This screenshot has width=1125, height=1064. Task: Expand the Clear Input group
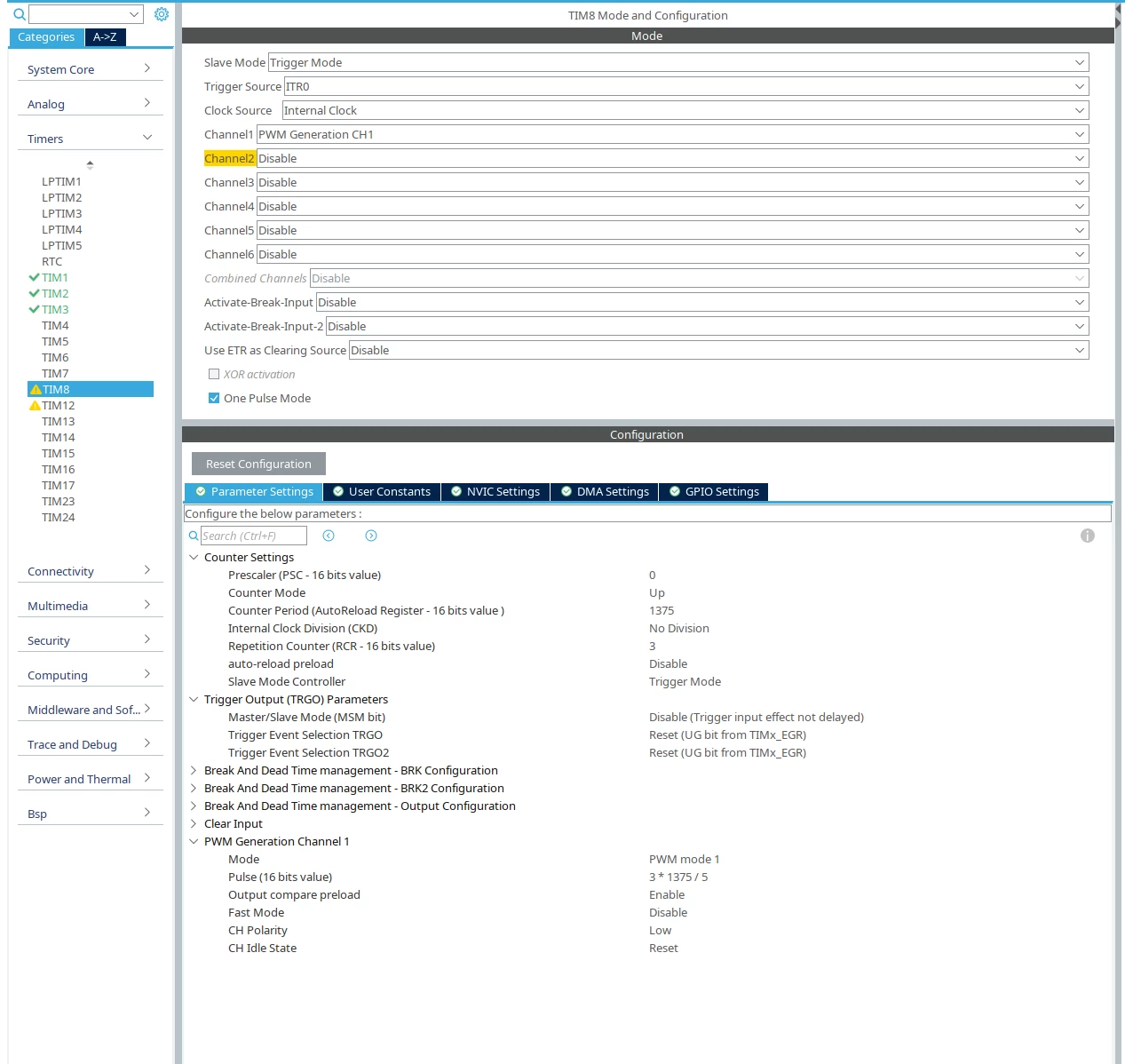click(194, 823)
